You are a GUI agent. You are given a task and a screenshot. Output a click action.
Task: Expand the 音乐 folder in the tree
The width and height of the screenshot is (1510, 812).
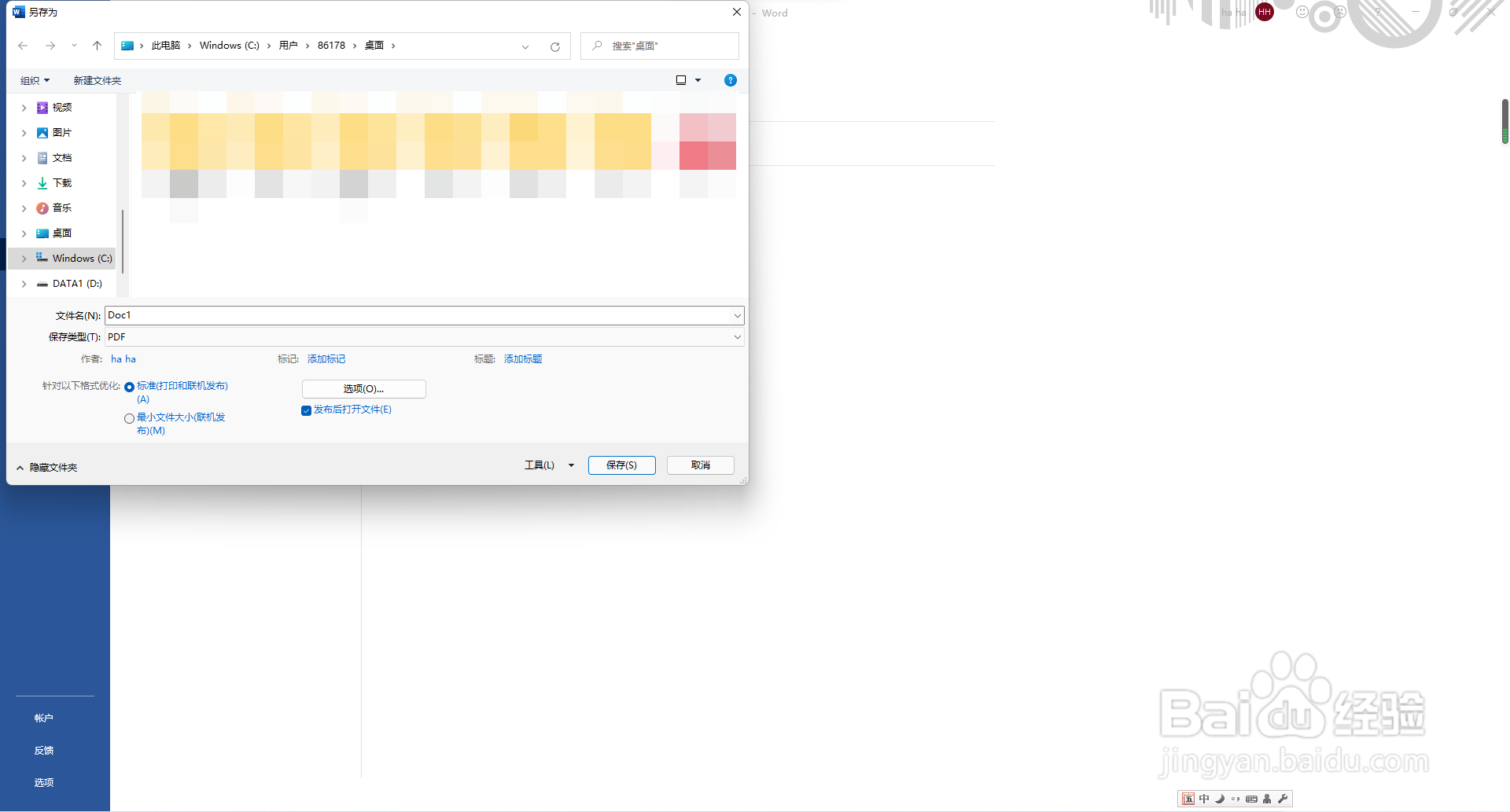tap(24, 208)
